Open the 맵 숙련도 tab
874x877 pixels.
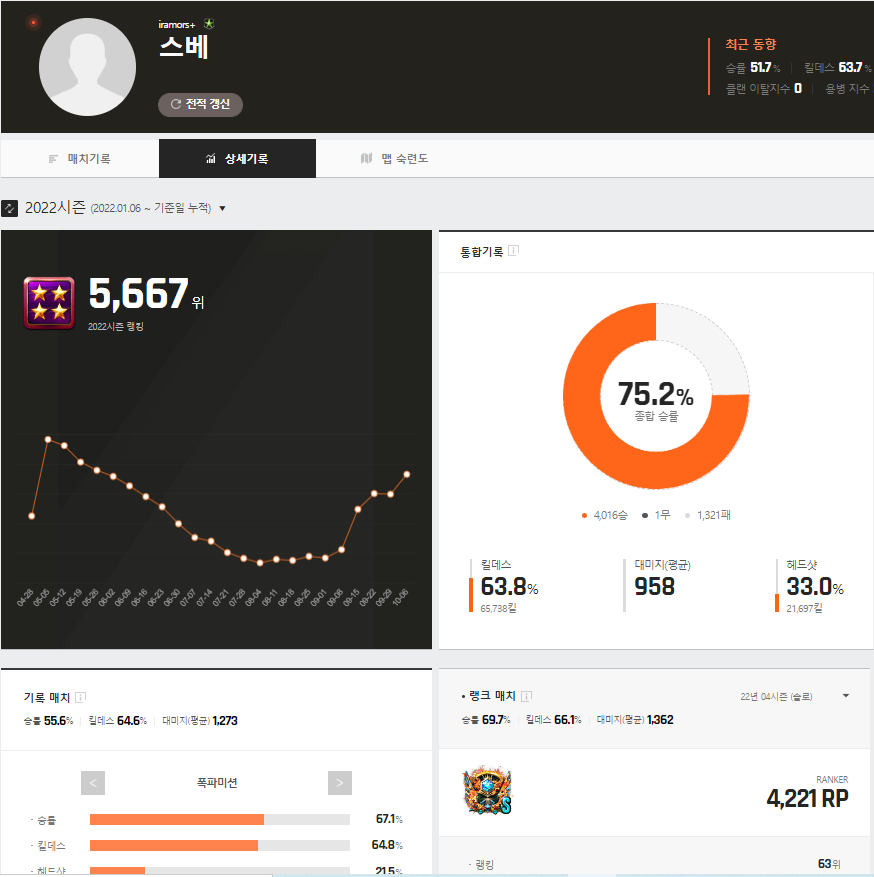(x=395, y=158)
